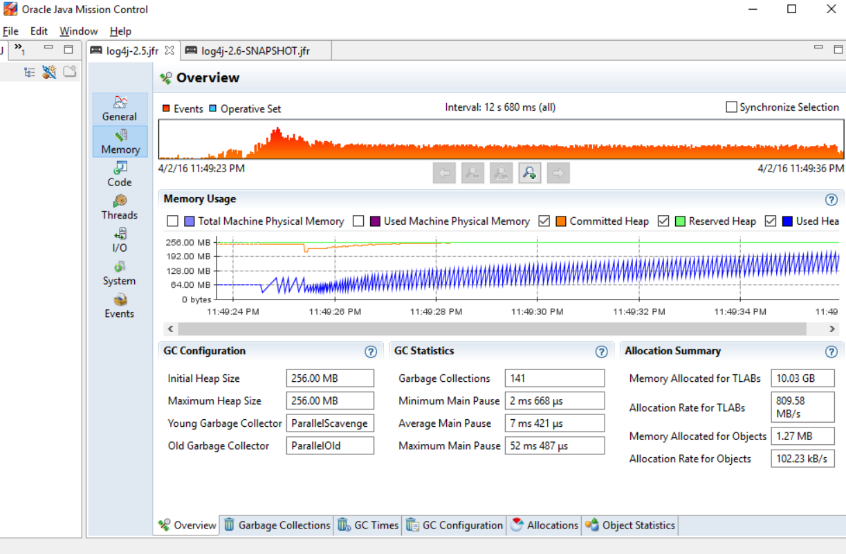
Task: Click the green Reserved Heap color swatch
Action: [x=680, y=221]
